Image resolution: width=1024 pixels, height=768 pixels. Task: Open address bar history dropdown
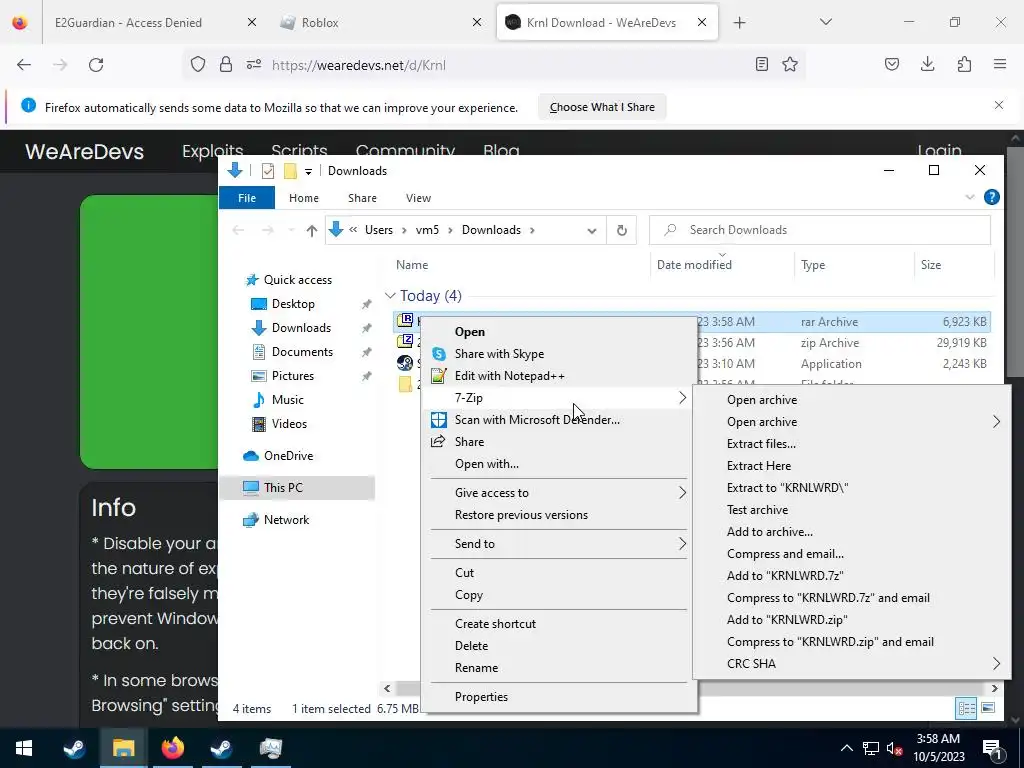[x=592, y=231]
